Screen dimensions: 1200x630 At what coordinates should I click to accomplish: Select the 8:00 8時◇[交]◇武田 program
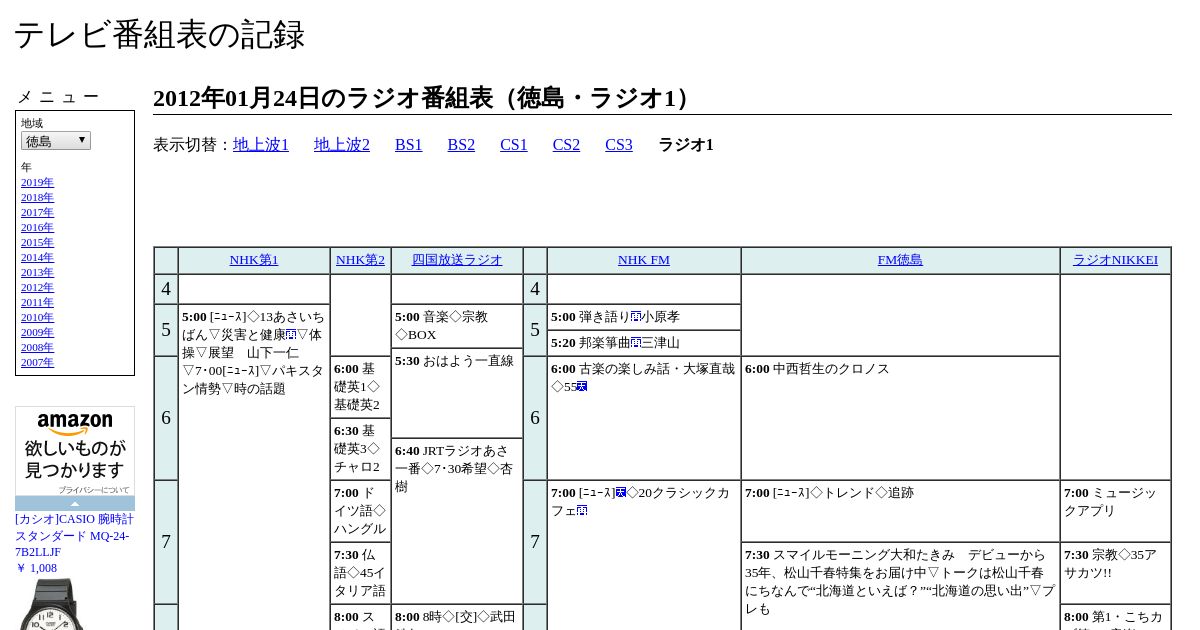457,617
